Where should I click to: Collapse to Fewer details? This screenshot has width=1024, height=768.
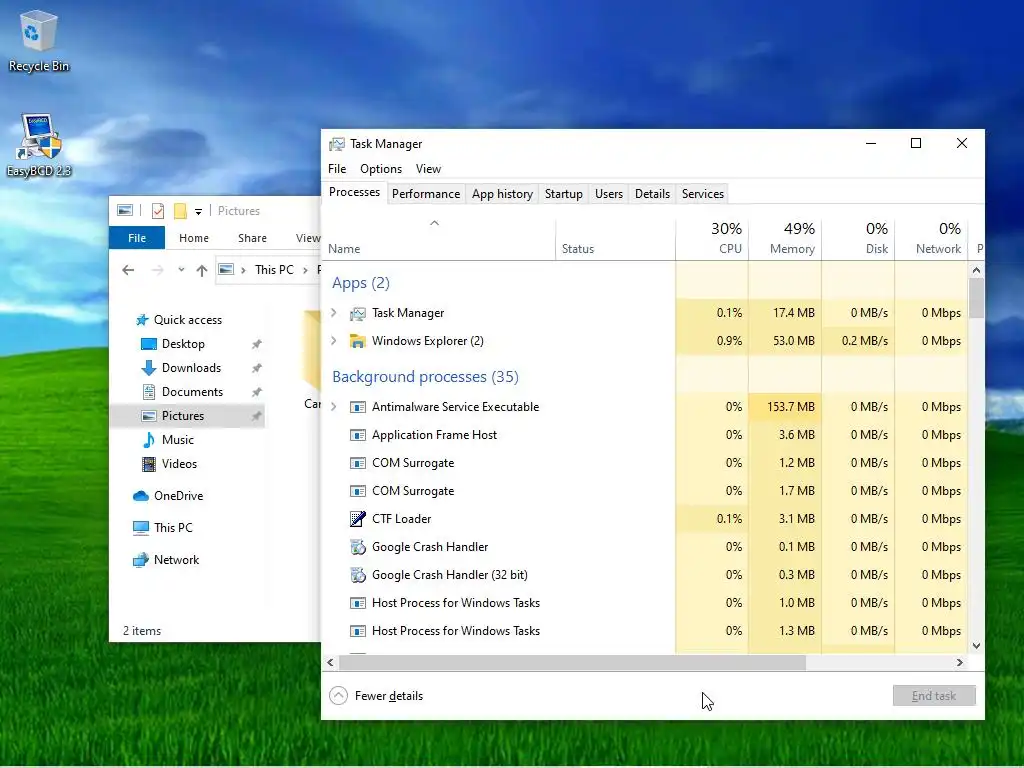(376, 696)
